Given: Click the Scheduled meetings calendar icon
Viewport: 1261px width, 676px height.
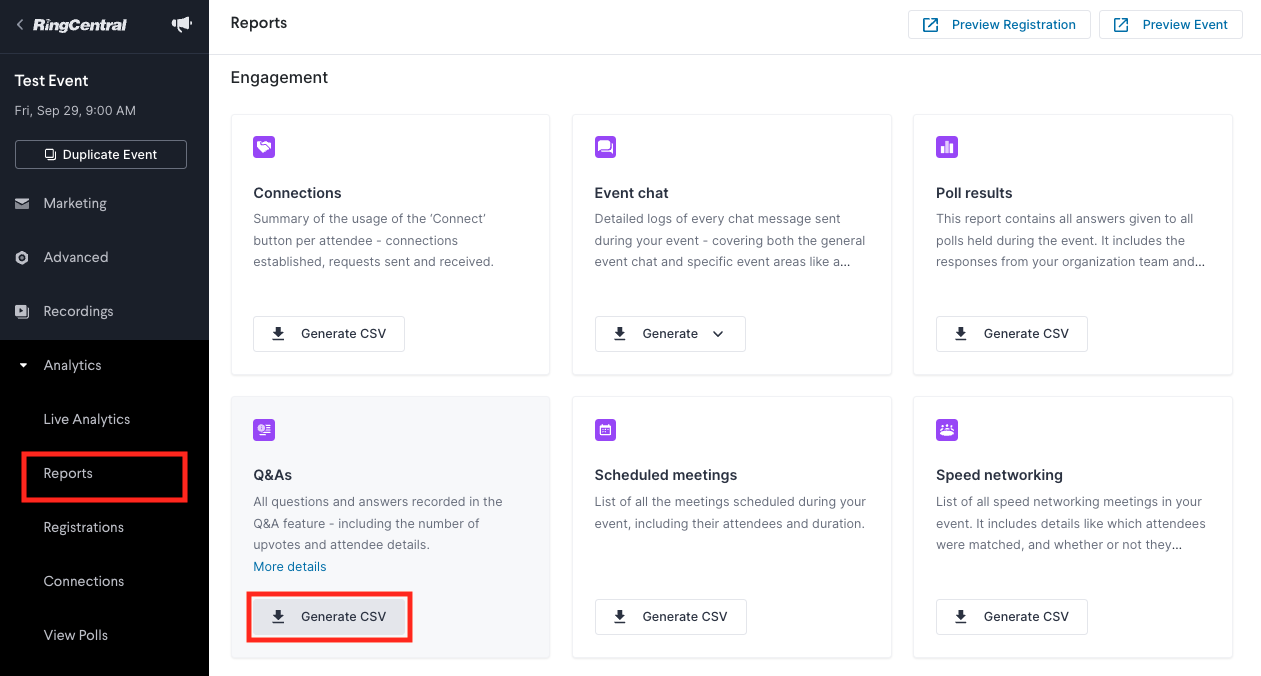Looking at the screenshot, I should pos(605,430).
